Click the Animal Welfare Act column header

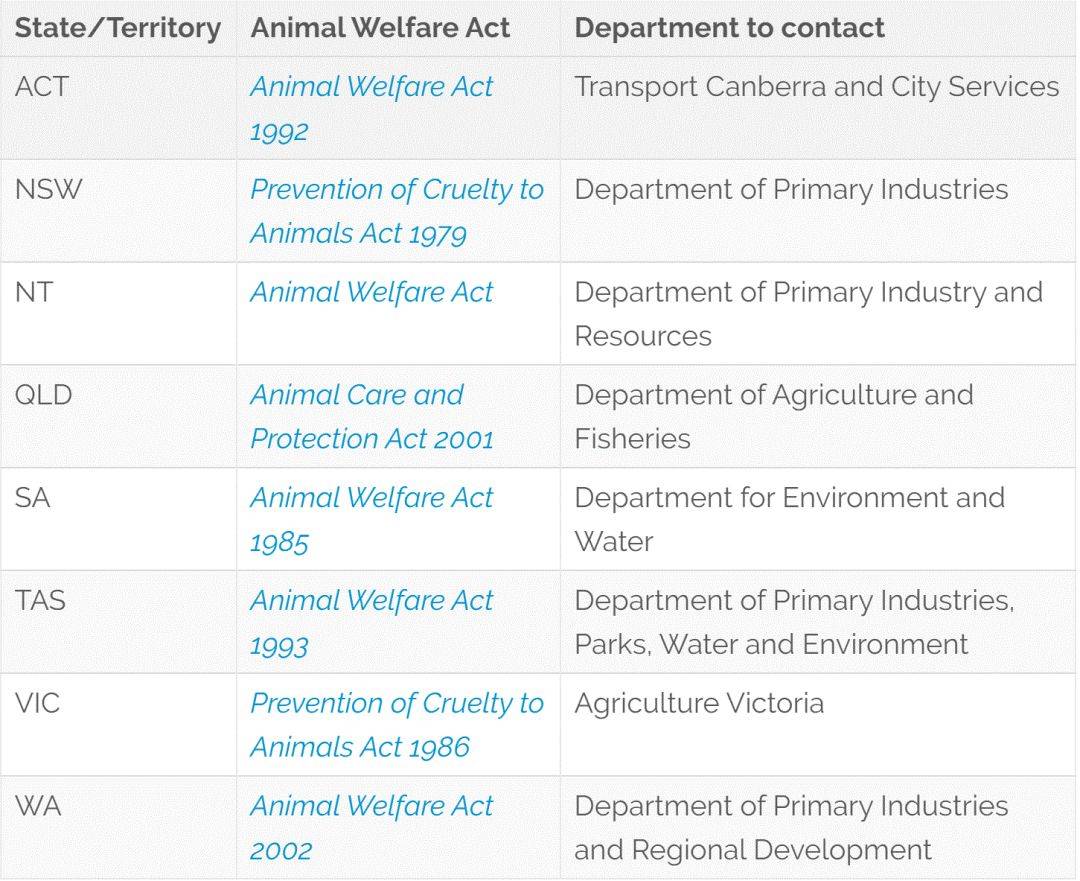(380, 28)
